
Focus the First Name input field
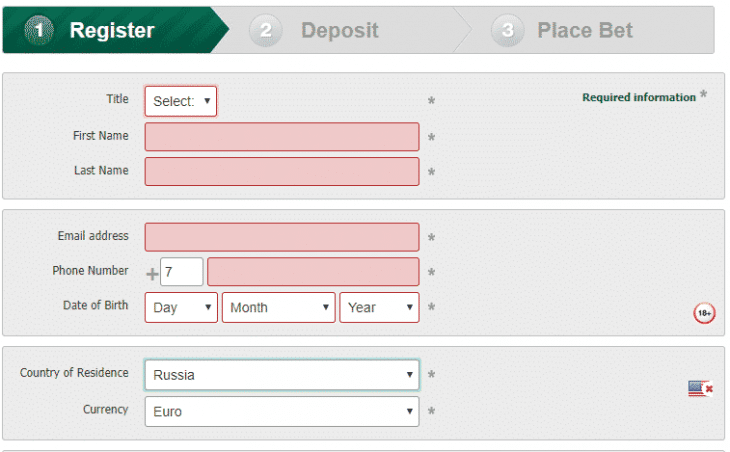pos(282,137)
